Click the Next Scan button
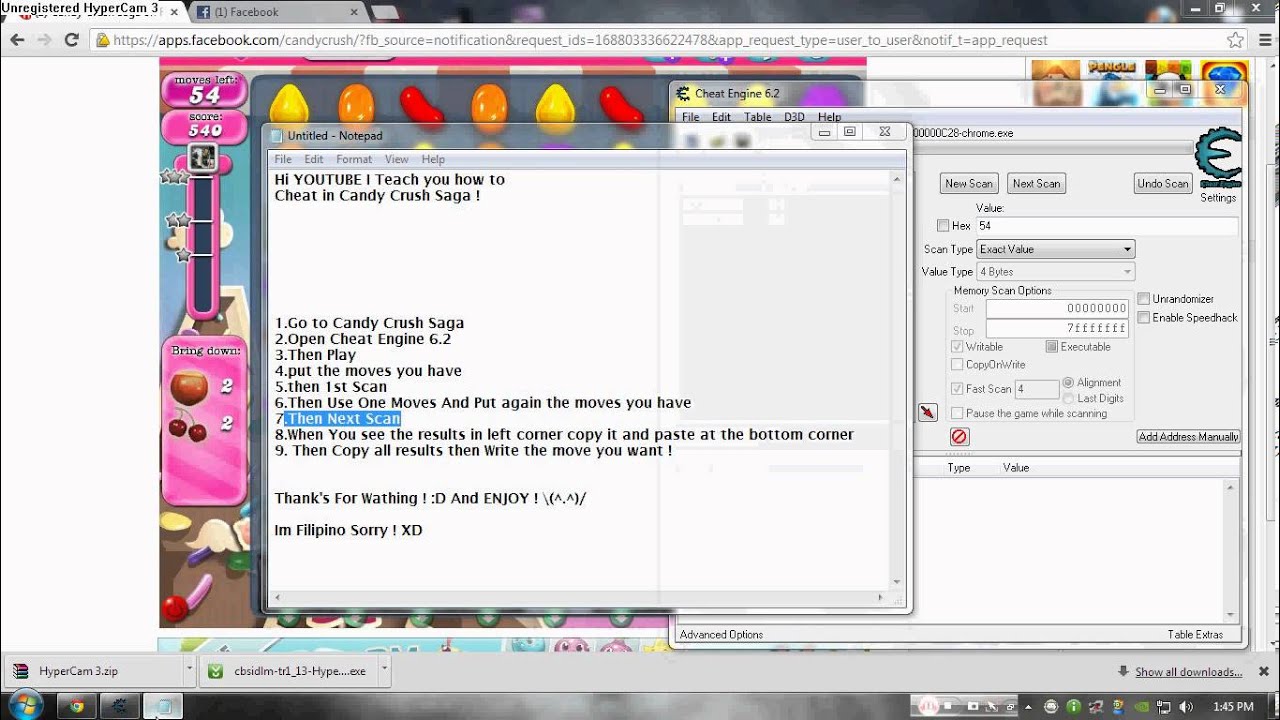The width and height of the screenshot is (1280, 720). (1036, 184)
